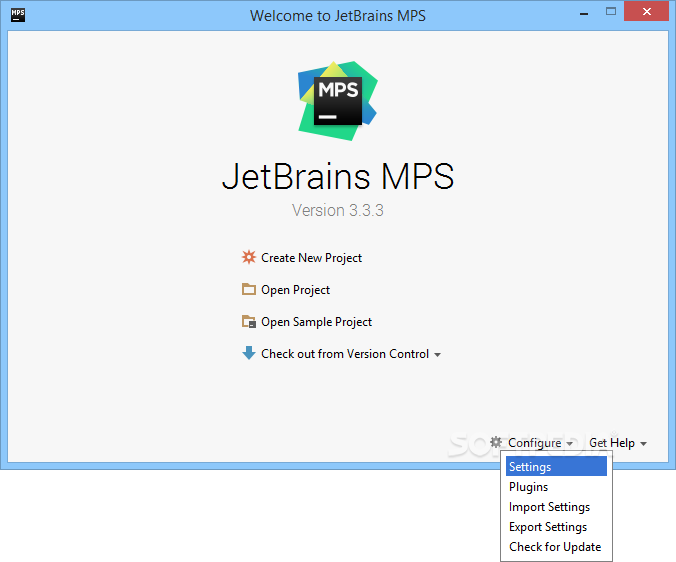Click the Version 3.3.3 text
The height and width of the screenshot is (562, 676).
pos(338,210)
